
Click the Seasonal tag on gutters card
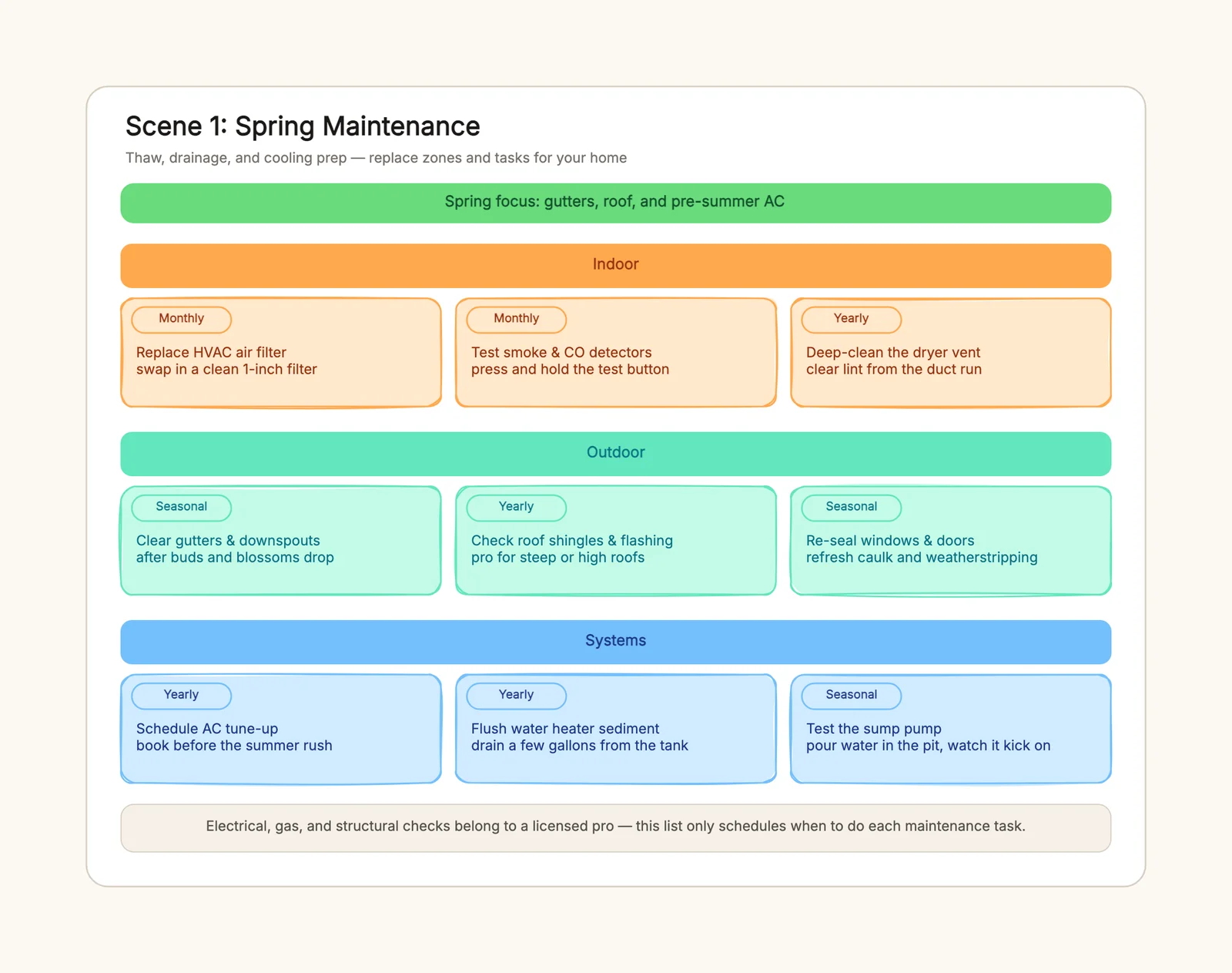click(x=182, y=507)
